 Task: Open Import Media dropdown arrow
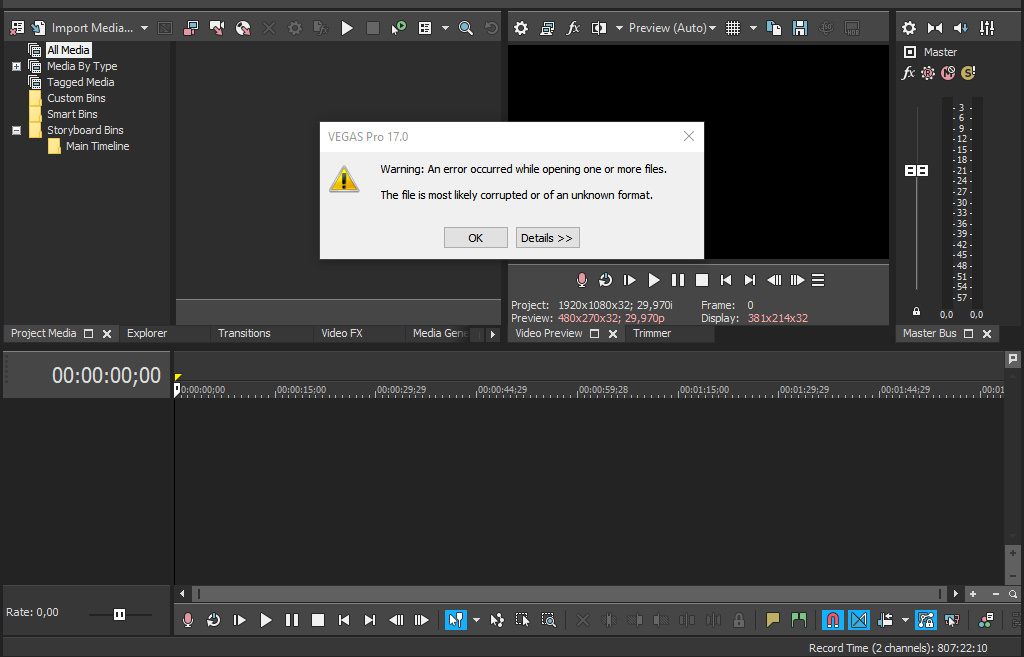144,27
